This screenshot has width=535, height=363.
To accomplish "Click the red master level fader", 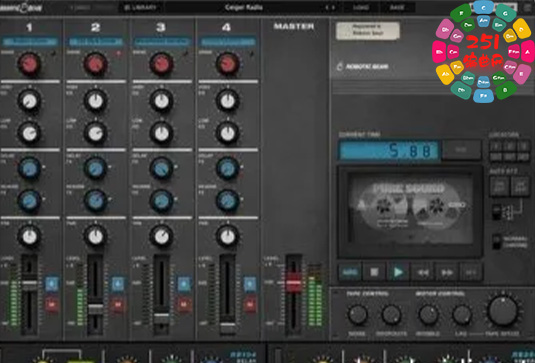I will click(x=294, y=282).
